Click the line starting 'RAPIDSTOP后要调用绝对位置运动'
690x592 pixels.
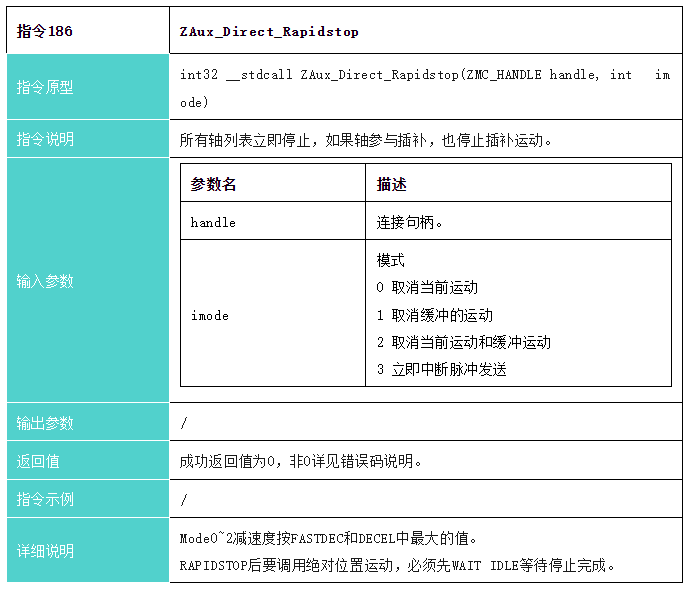[397, 565]
